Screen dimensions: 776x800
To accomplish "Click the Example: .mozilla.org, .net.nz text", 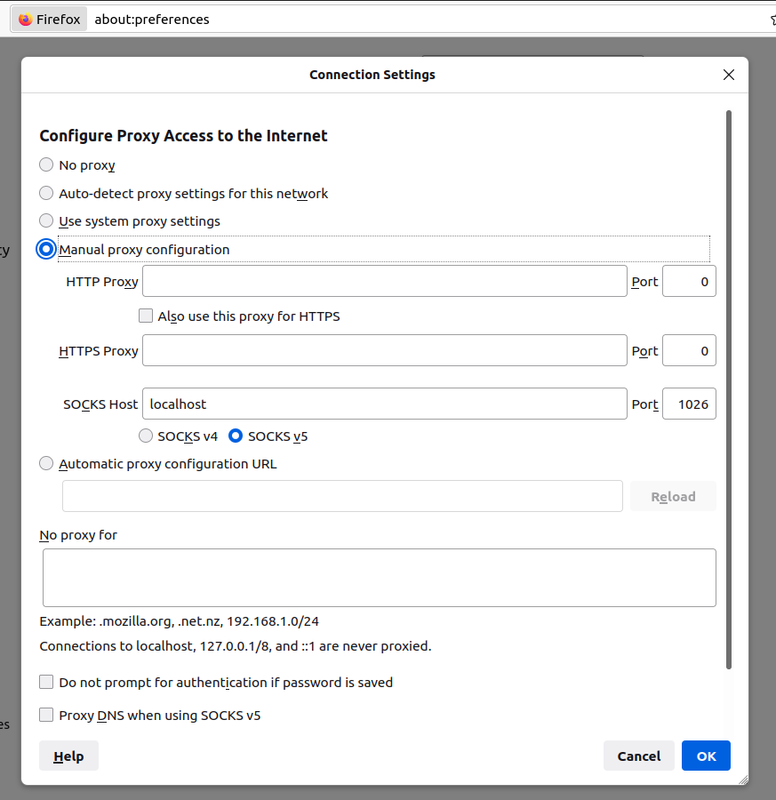I will click(x=179, y=621).
